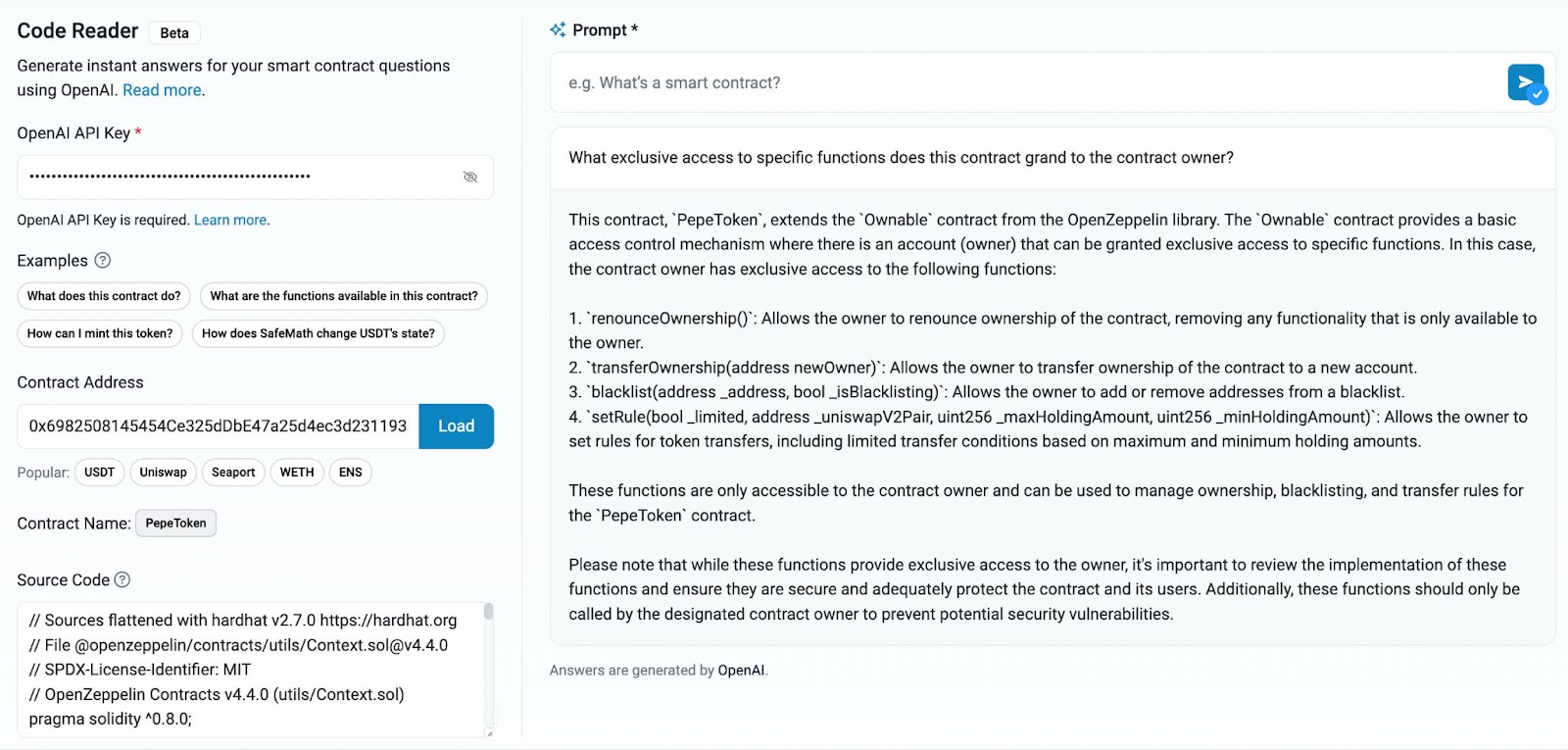Select the Uniswap popular contract chip
Screen dimensions: 1568x750
point(163,473)
